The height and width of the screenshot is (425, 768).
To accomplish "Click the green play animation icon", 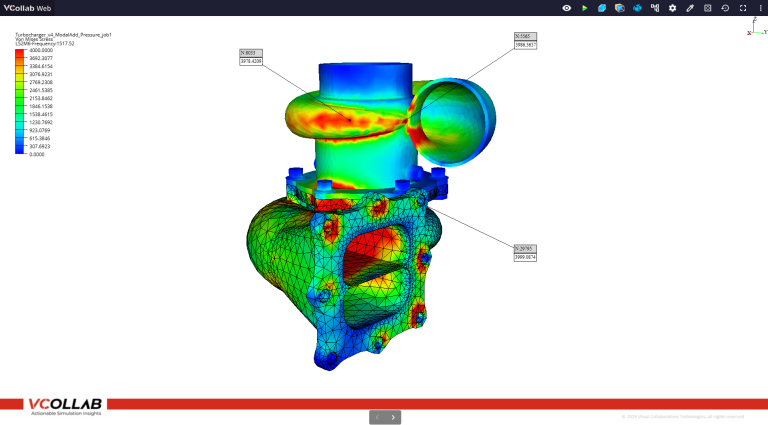I will pyautogui.click(x=585, y=8).
